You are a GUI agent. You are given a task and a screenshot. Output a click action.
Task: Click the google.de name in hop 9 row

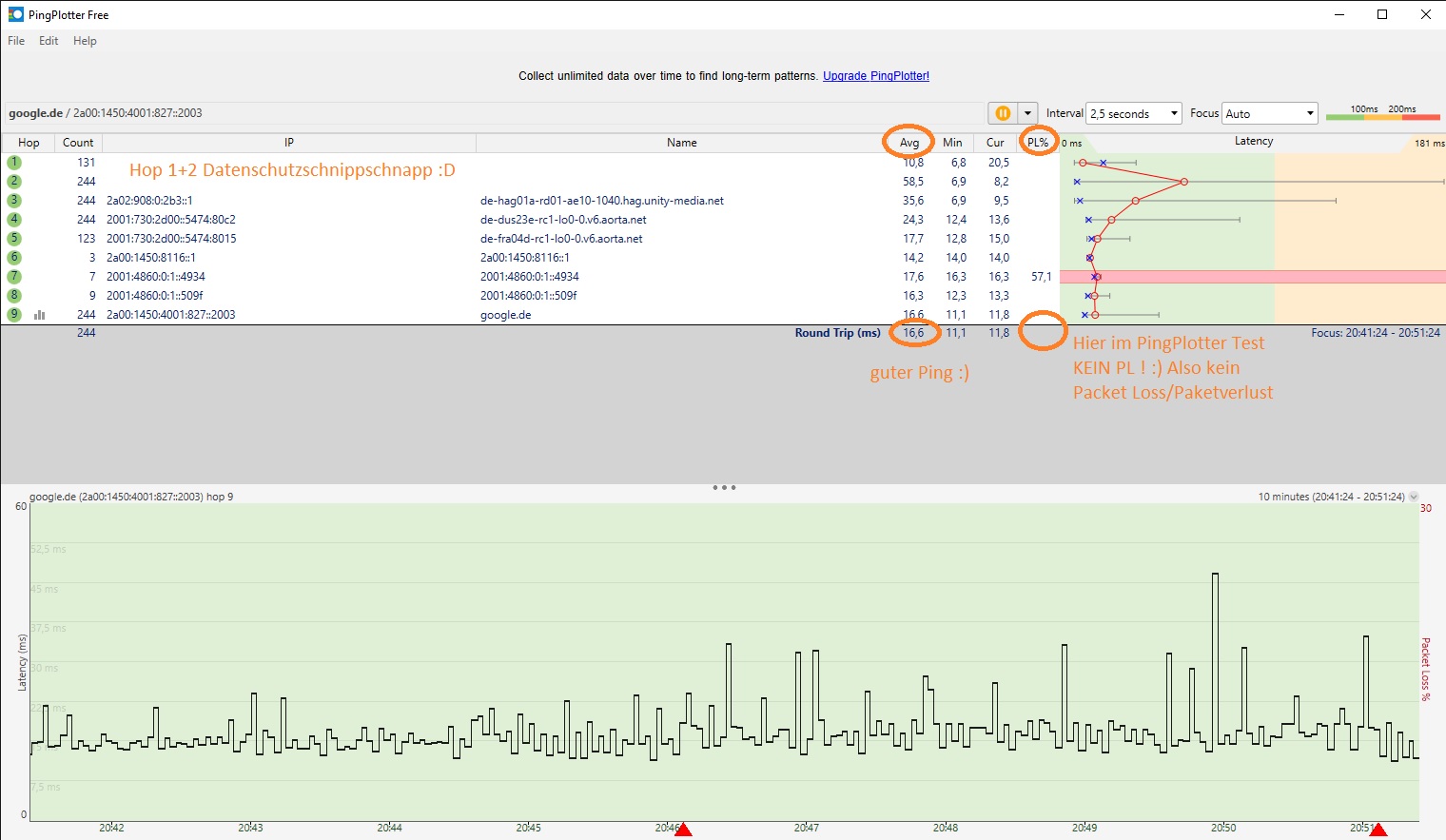tap(506, 315)
